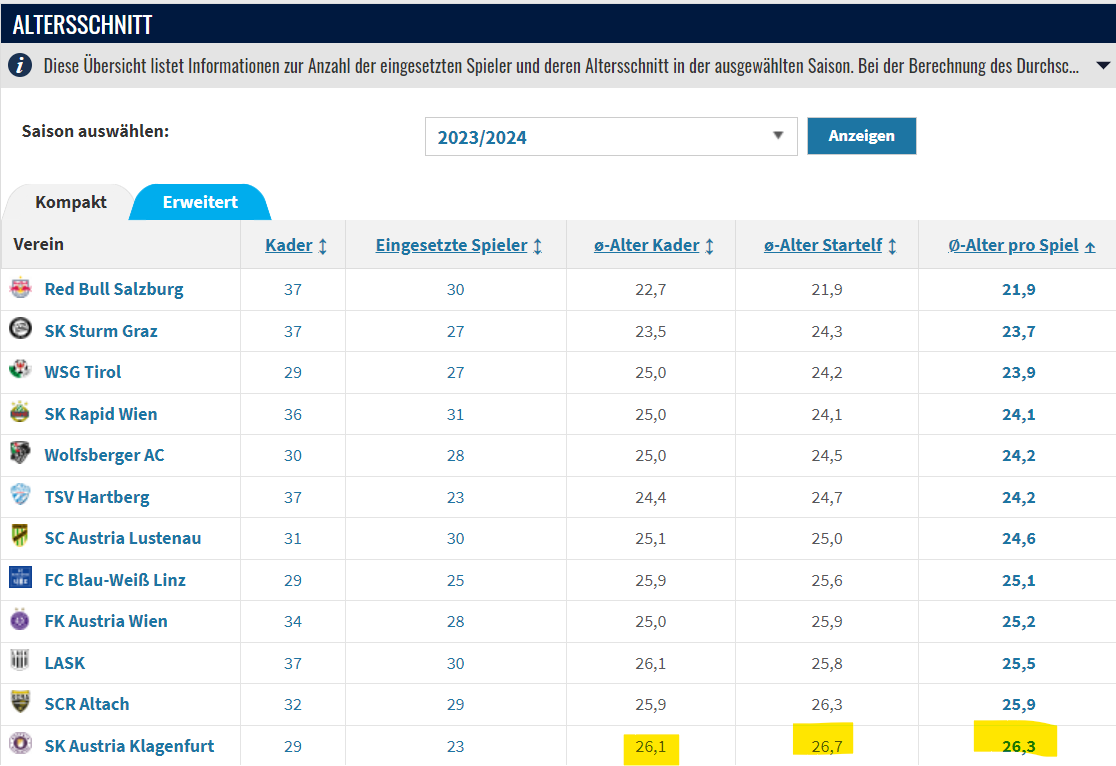Screen dimensions: 1116x766
Task: Click the info icon in description bar
Action: (x=20, y=66)
